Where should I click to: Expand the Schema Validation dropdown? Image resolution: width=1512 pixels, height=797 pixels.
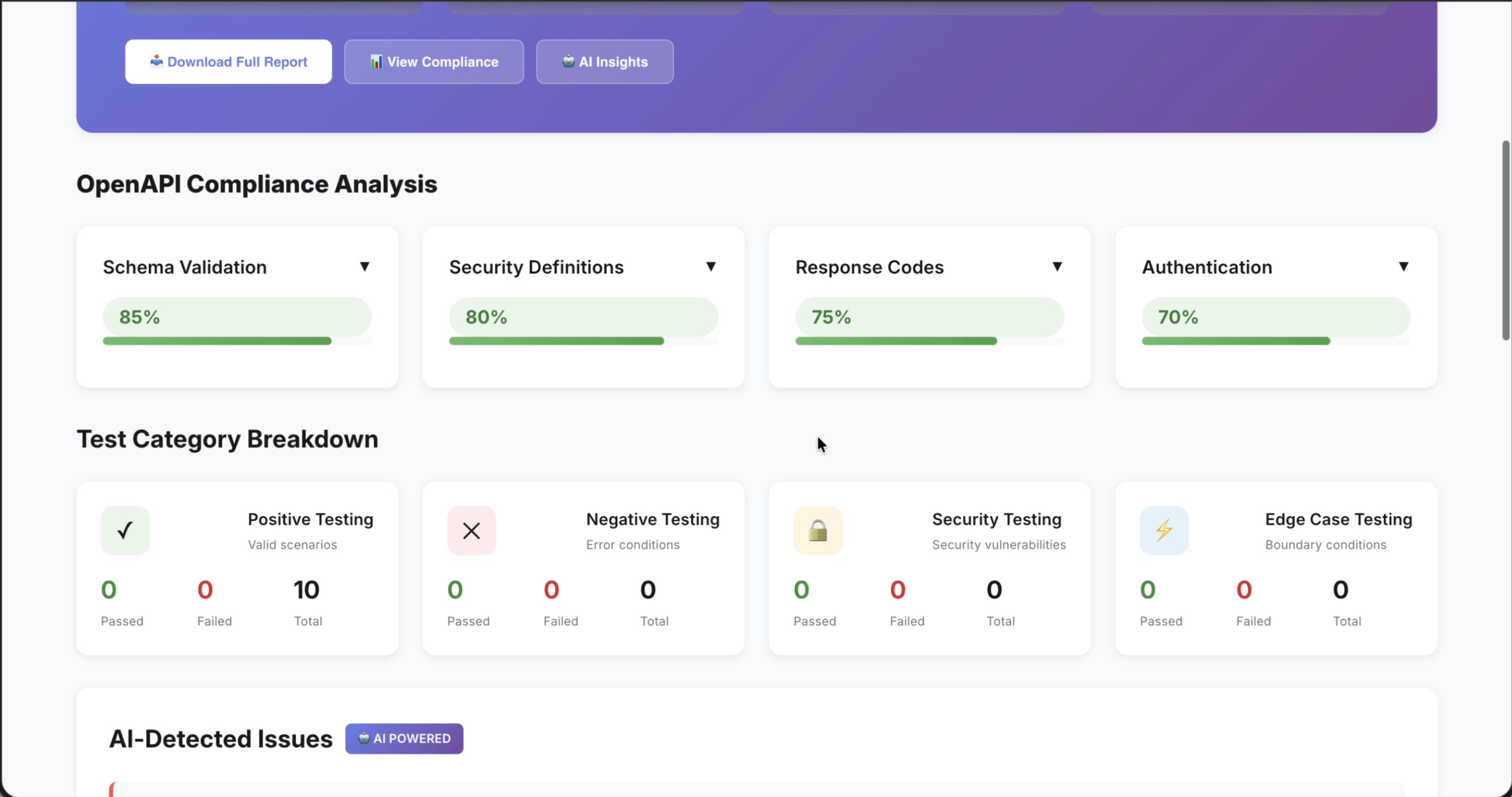(365, 266)
